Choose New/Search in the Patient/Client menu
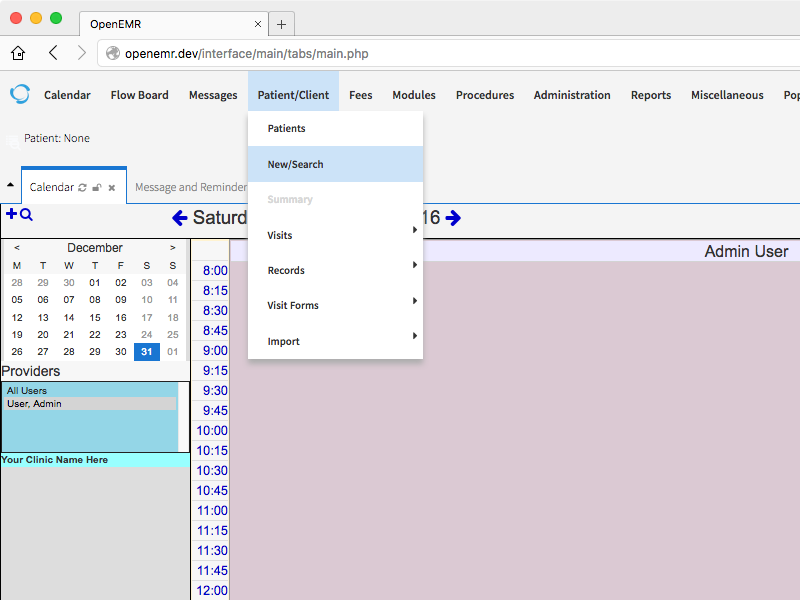Viewport: 800px width, 600px height. pyautogui.click(x=335, y=164)
